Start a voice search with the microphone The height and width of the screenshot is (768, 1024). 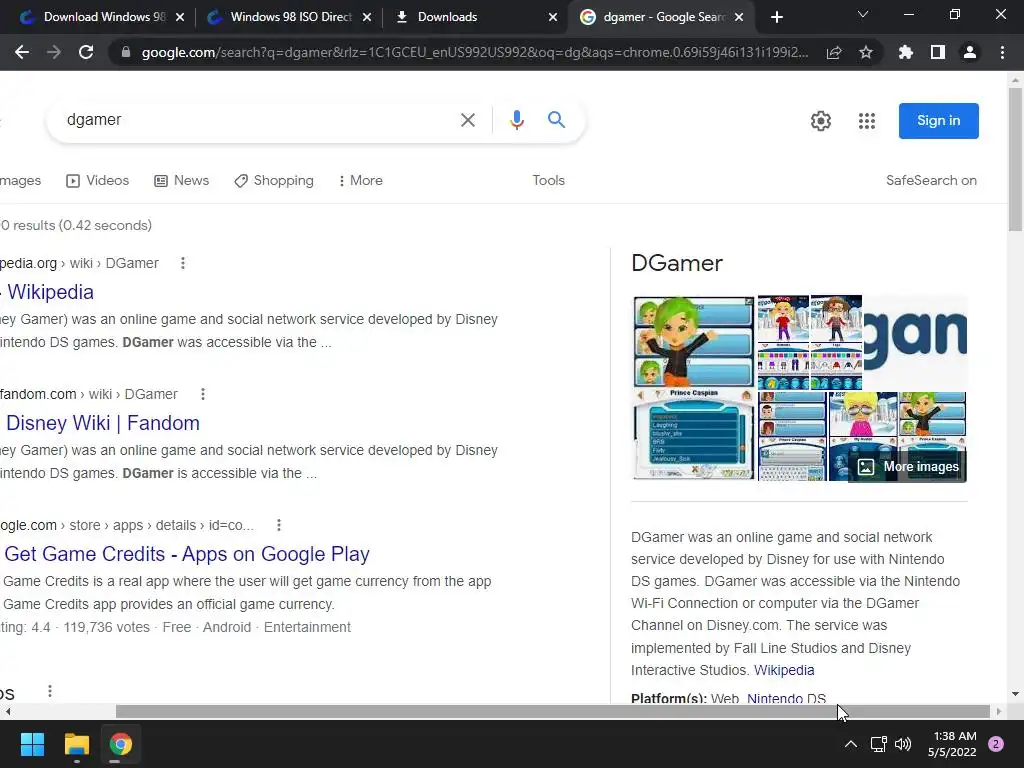coord(517,120)
